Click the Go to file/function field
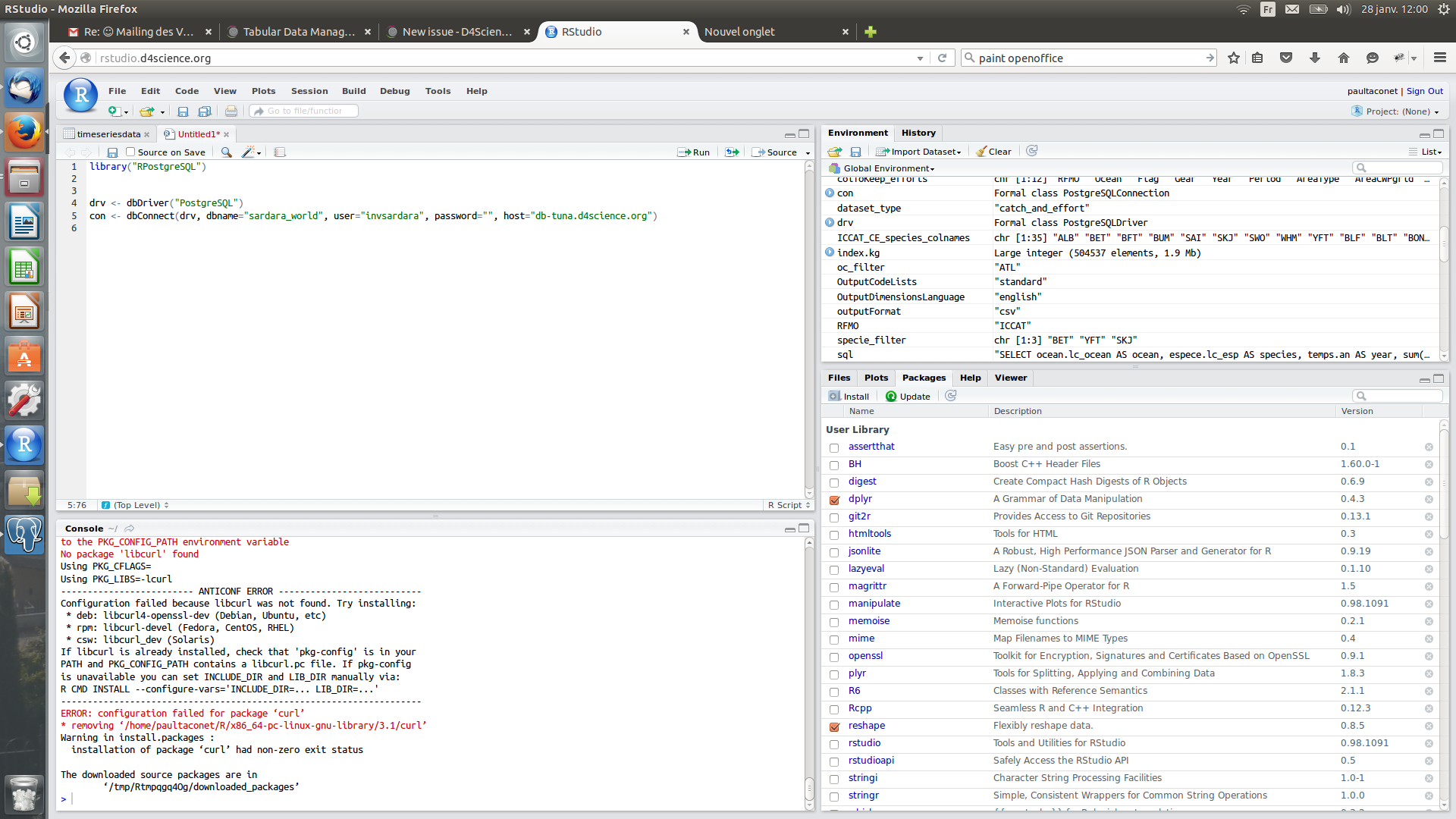Image resolution: width=1456 pixels, height=819 pixels. [x=303, y=111]
